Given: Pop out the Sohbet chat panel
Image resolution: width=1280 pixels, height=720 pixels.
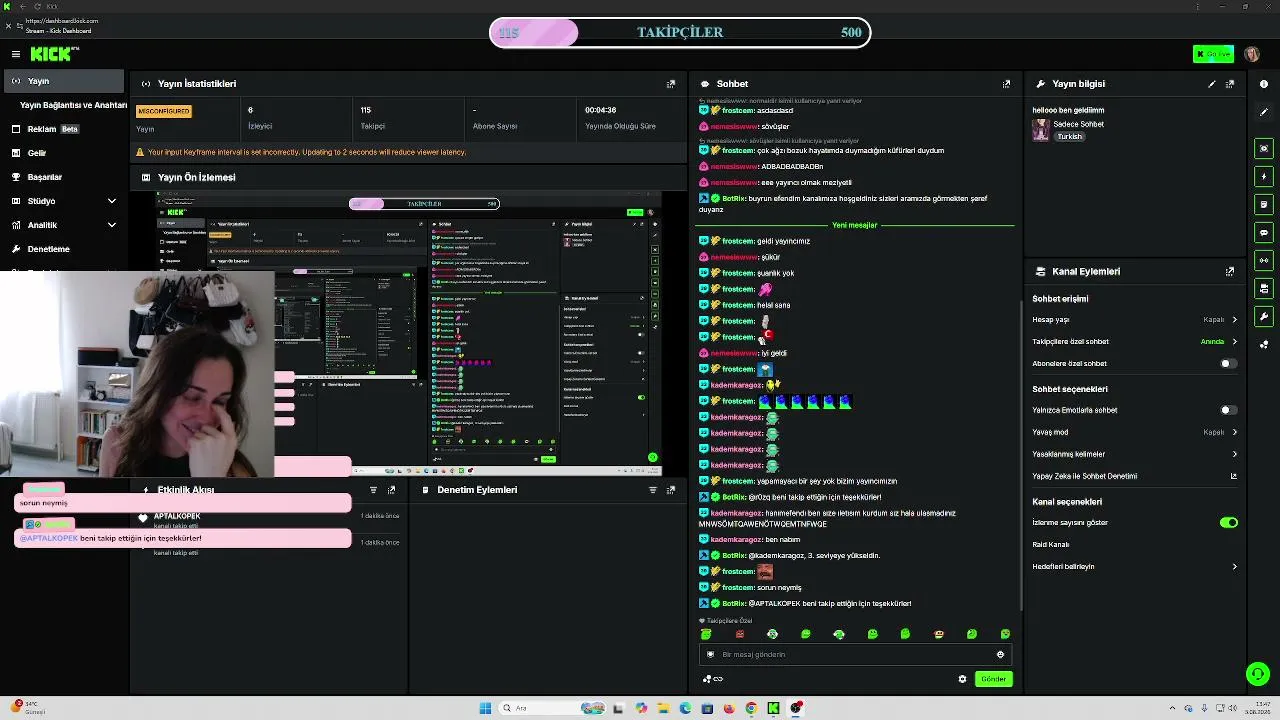Looking at the screenshot, I should pyautogui.click(x=1006, y=84).
